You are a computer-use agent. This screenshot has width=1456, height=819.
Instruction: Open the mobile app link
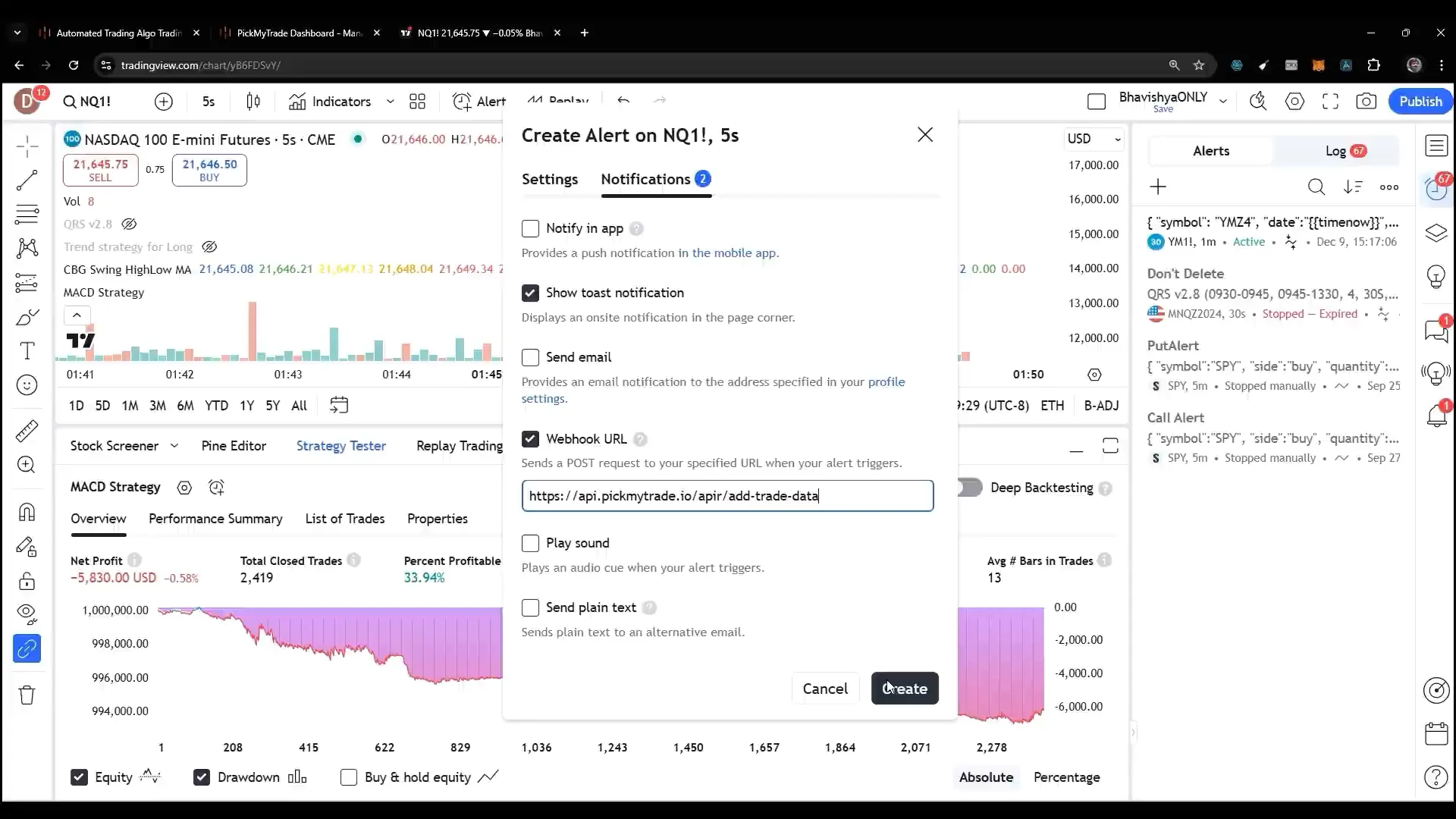tap(734, 253)
